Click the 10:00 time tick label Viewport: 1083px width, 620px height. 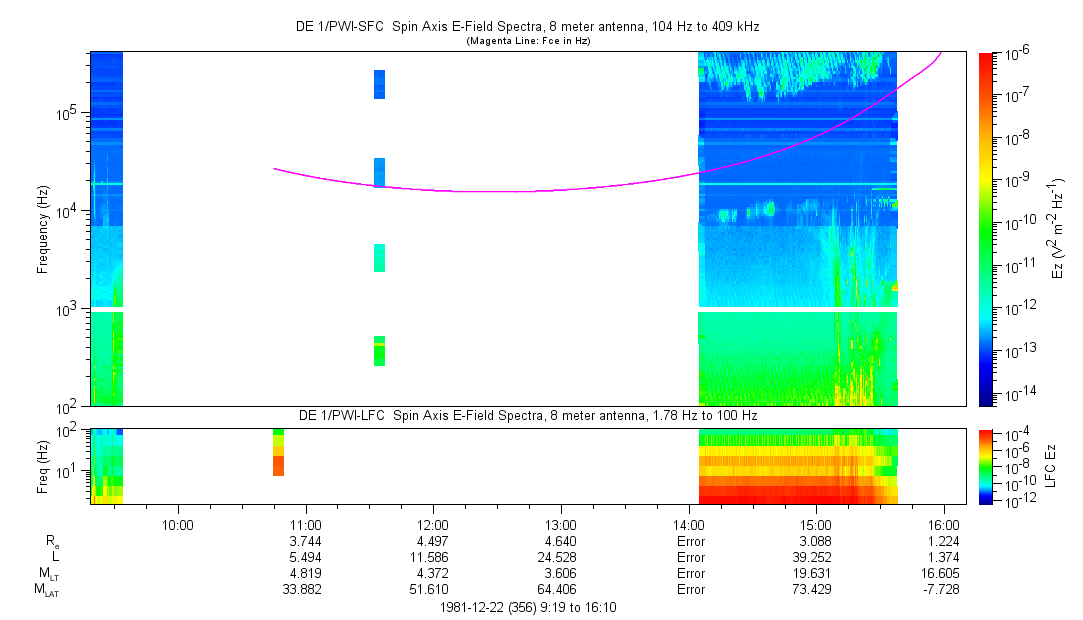[178, 525]
